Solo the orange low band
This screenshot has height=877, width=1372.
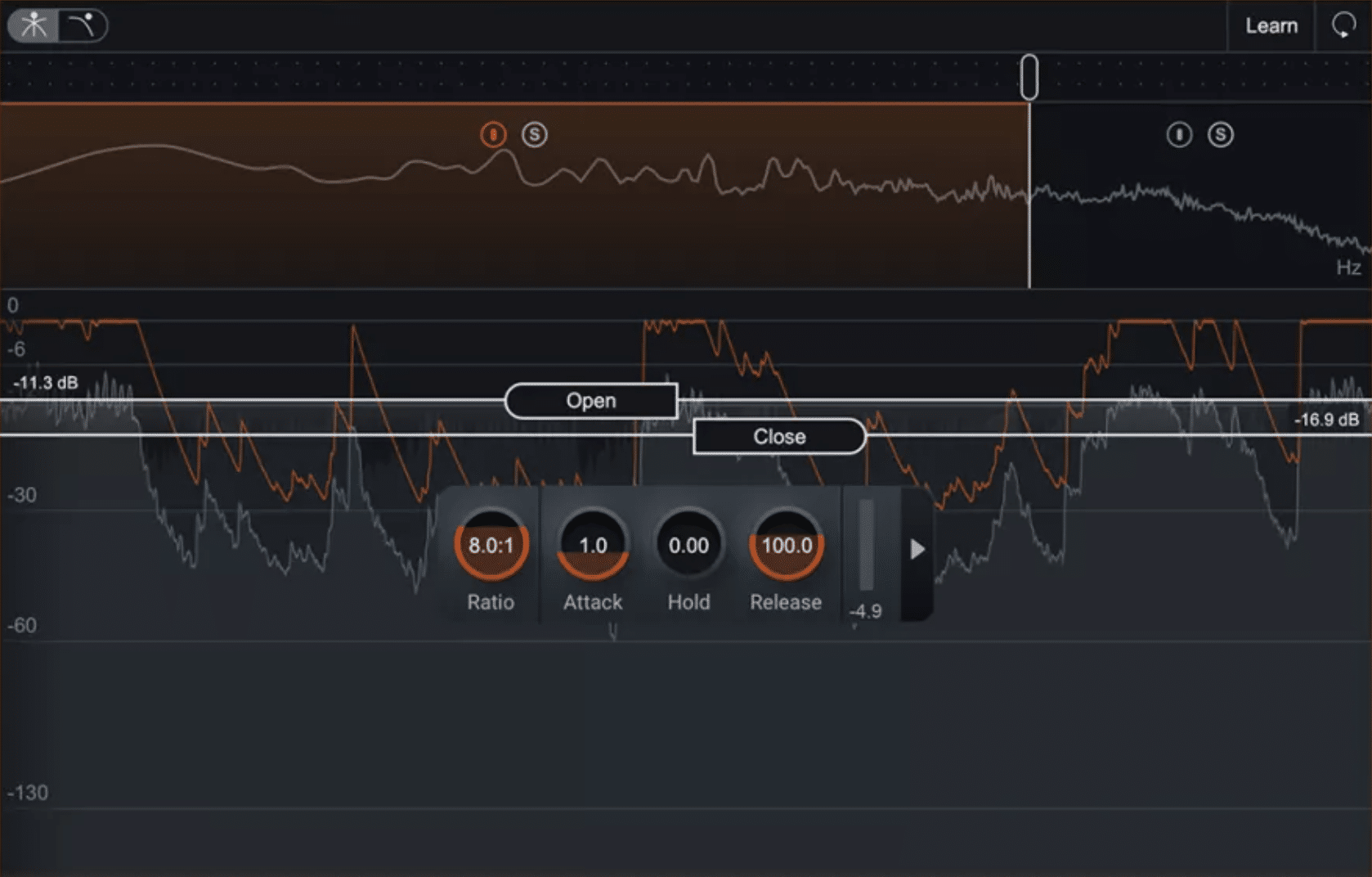point(535,134)
